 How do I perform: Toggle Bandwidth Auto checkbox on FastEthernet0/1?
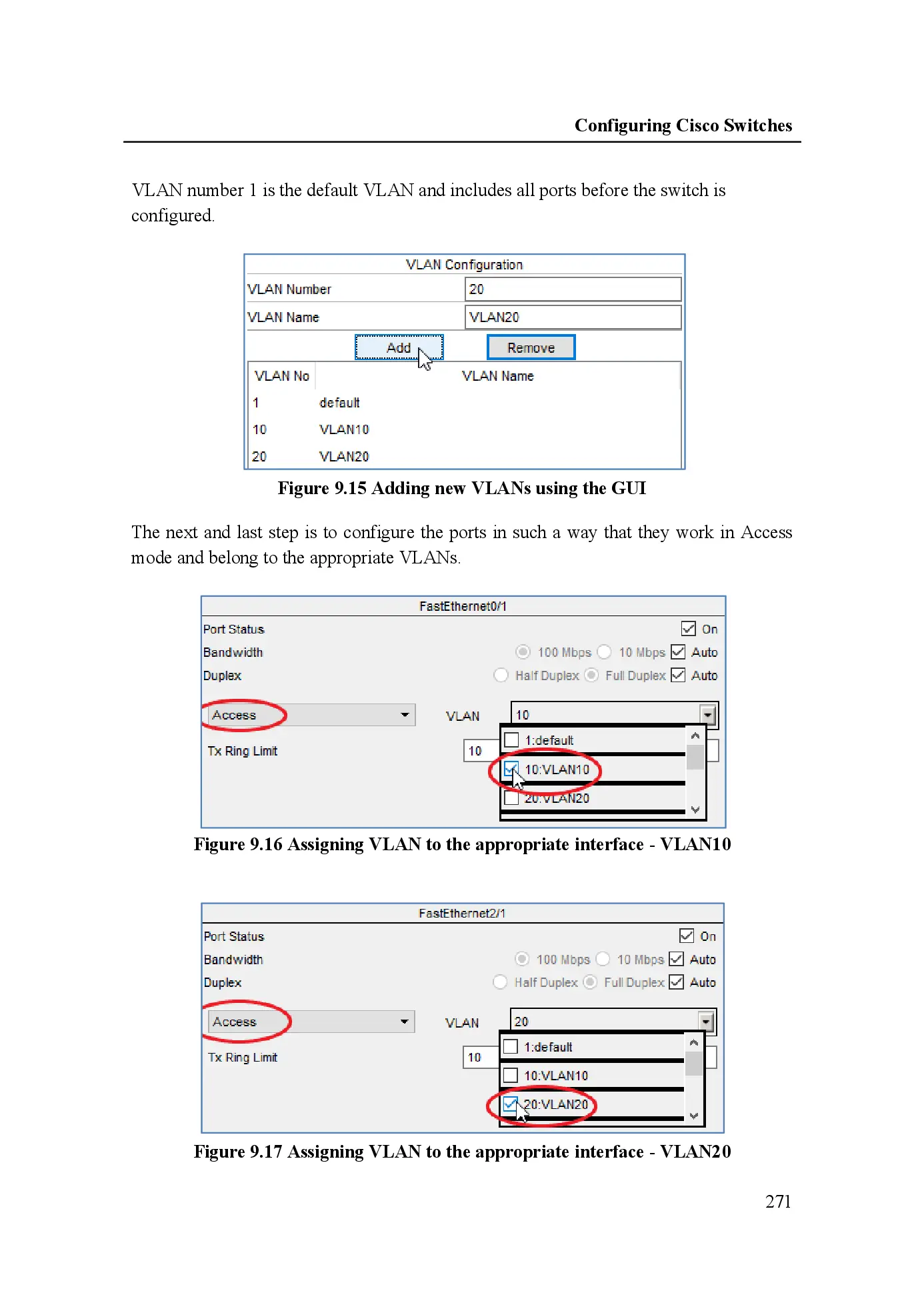(x=678, y=652)
